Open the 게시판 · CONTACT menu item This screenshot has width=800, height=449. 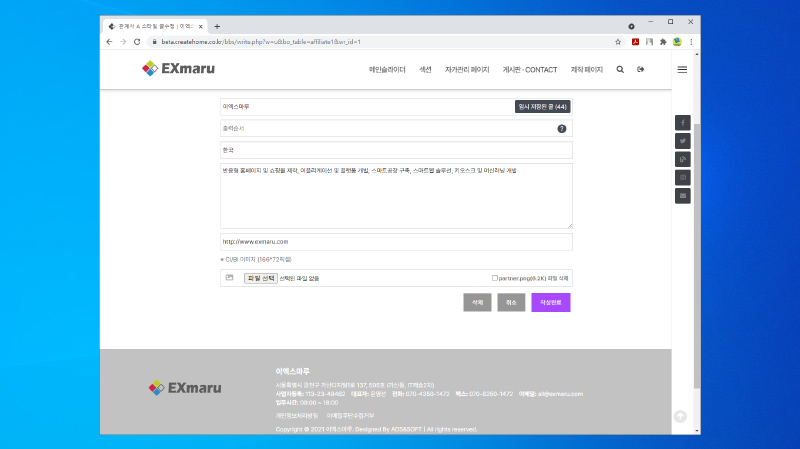point(530,69)
